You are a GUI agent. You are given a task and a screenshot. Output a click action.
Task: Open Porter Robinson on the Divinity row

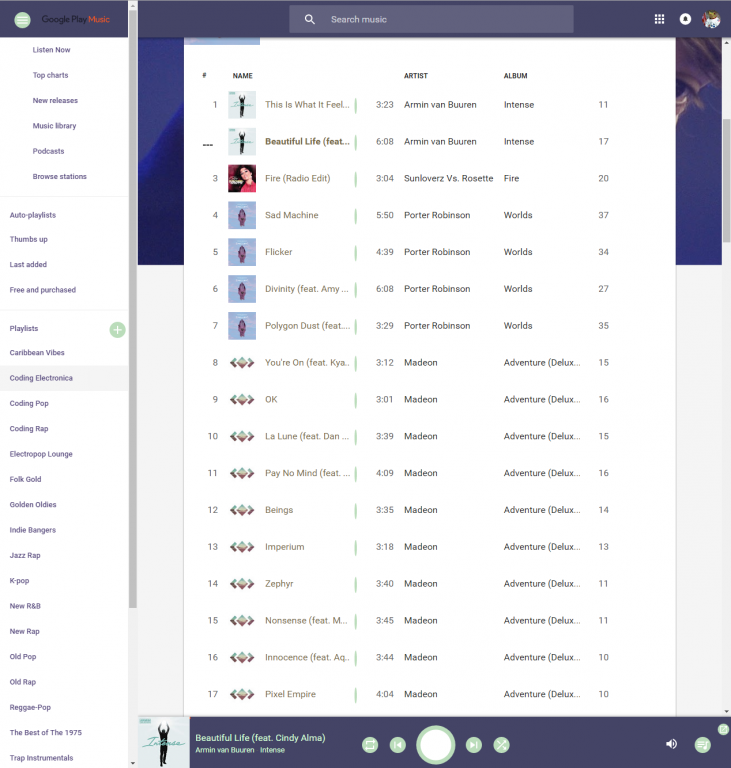click(437, 289)
